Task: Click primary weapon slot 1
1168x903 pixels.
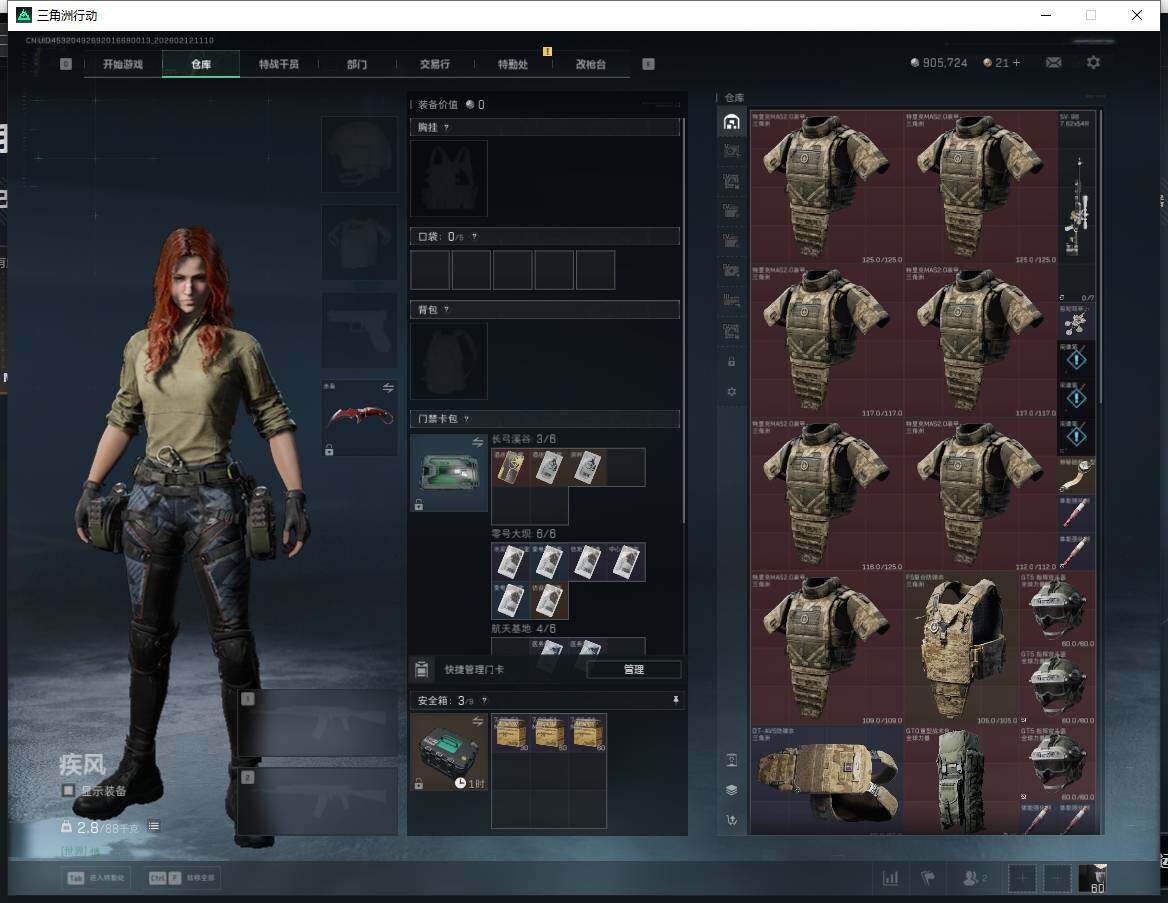Action: tap(318, 723)
